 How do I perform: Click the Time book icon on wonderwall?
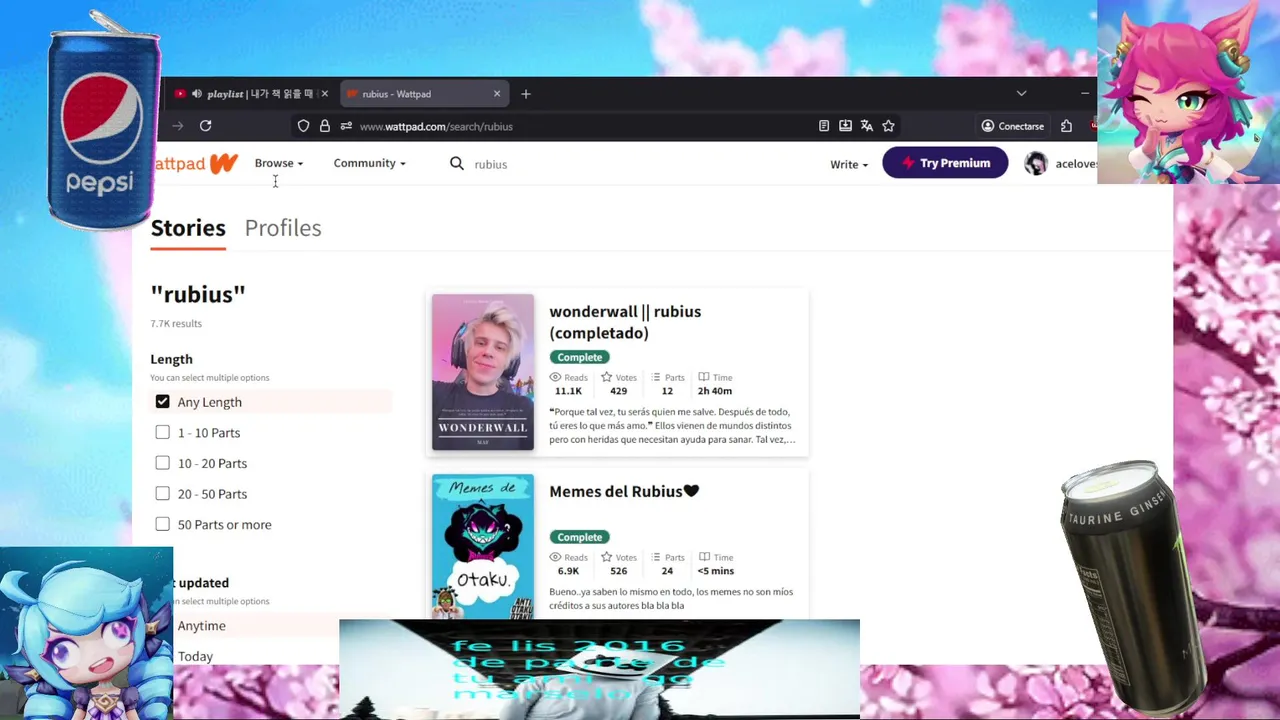point(704,377)
